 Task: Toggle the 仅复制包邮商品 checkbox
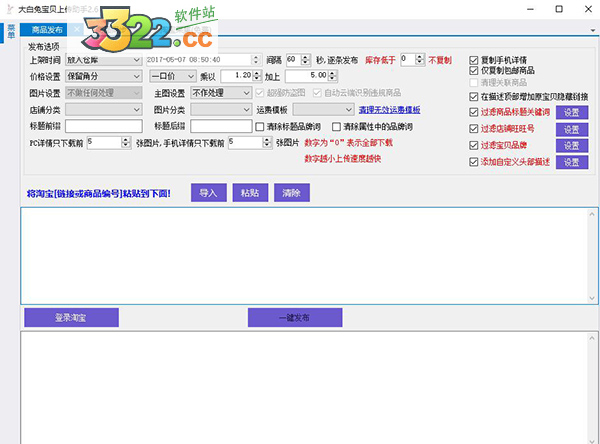(475, 71)
